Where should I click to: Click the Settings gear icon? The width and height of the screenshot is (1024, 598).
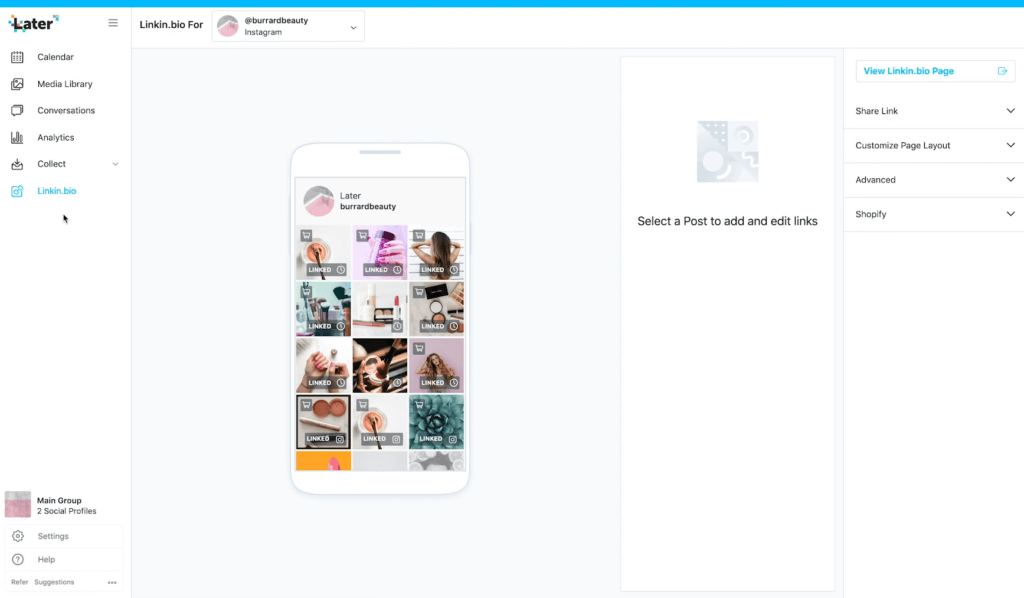[x=18, y=536]
